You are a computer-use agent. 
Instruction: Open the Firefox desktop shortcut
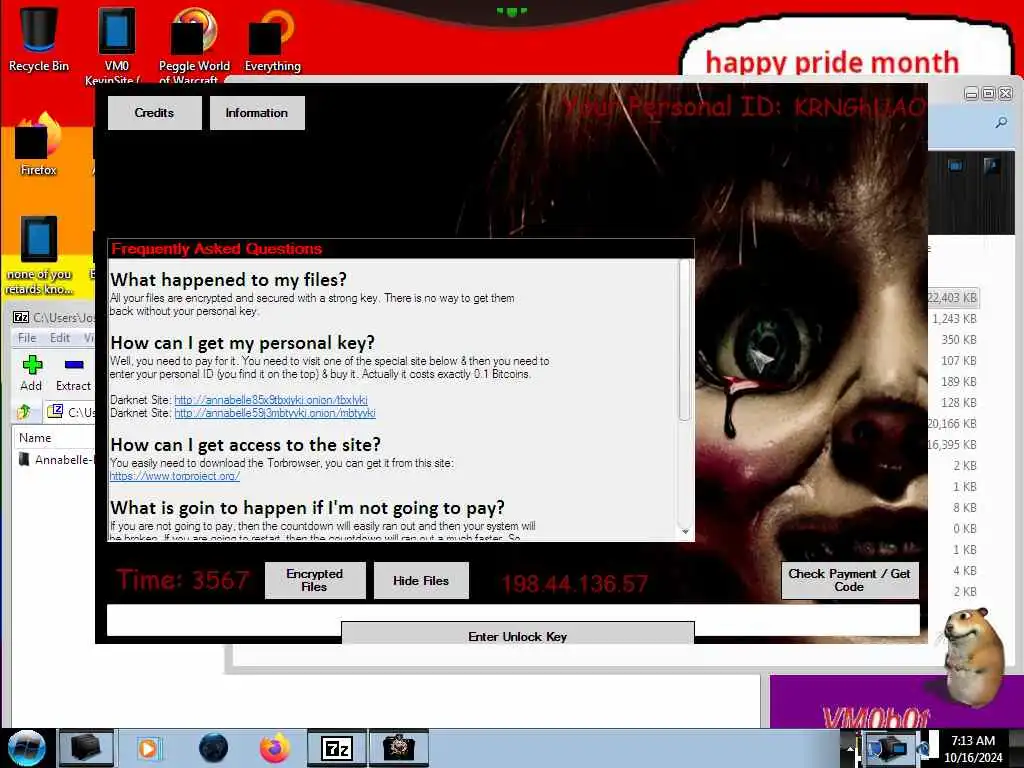[x=38, y=144]
